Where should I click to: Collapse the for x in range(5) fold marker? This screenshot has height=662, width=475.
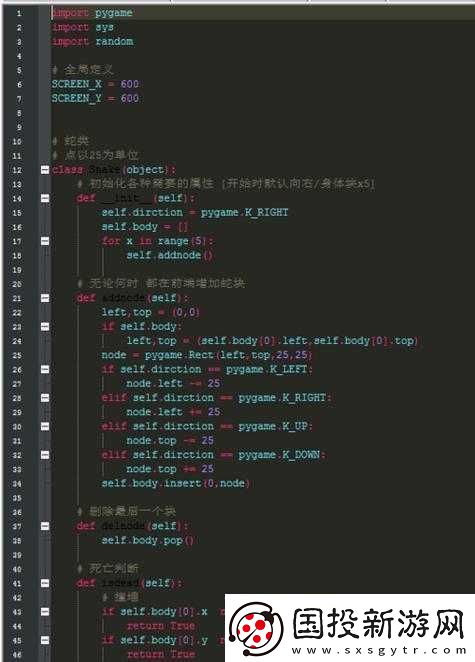click(x=45, y=241)
